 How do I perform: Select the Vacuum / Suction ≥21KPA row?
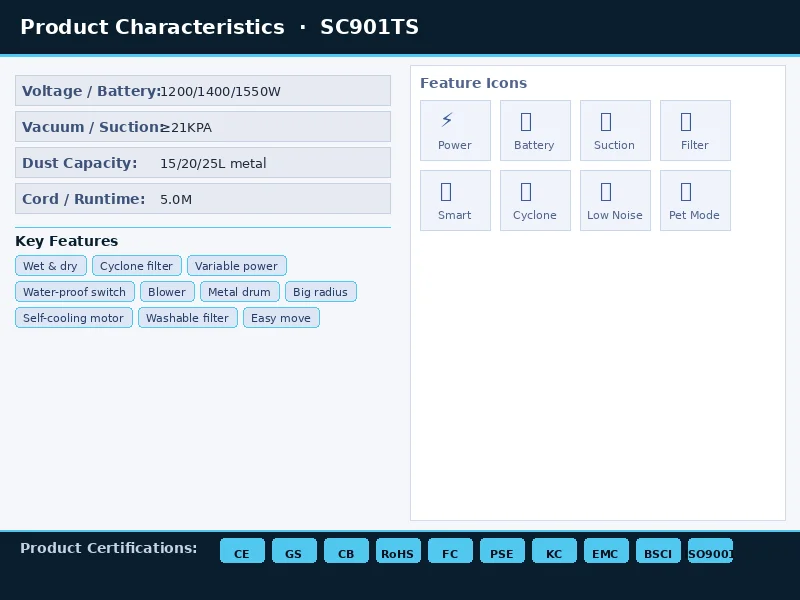203,127
